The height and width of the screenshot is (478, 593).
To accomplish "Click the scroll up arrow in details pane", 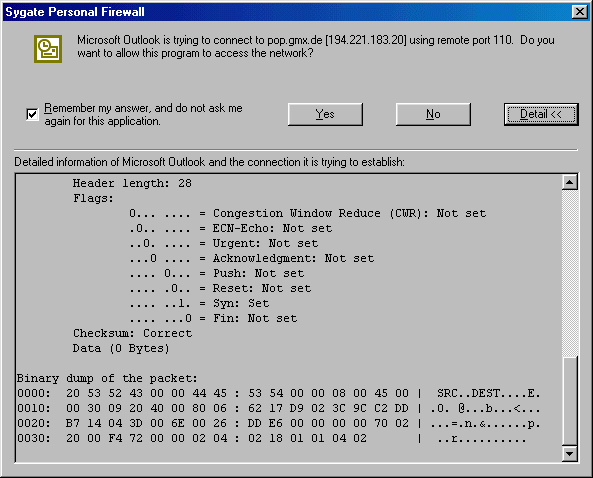I will point(570,183).
